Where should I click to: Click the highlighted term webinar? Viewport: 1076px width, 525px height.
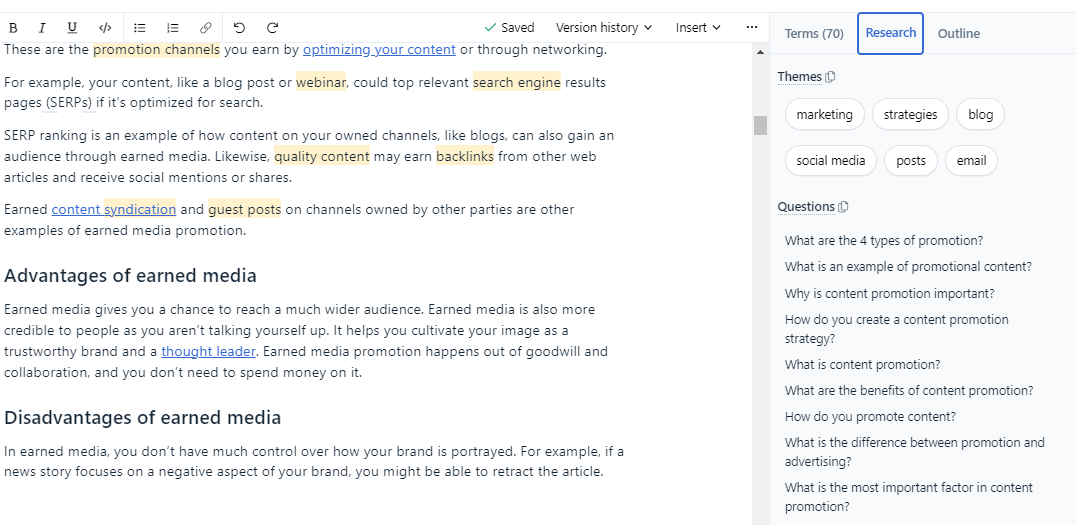click(321, 82)
